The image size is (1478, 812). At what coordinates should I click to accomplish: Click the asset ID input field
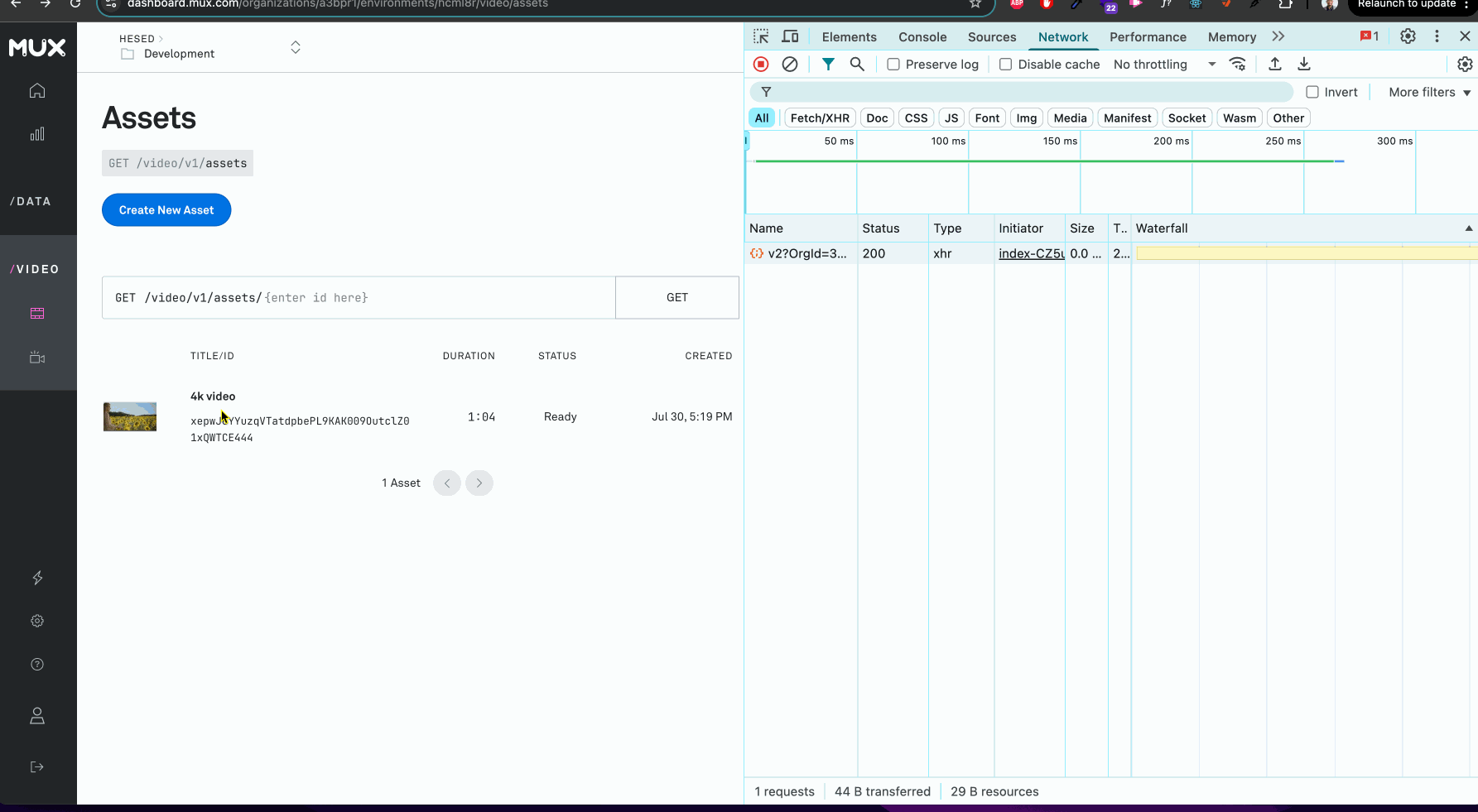pyautogui.click(x=359, y=298)
